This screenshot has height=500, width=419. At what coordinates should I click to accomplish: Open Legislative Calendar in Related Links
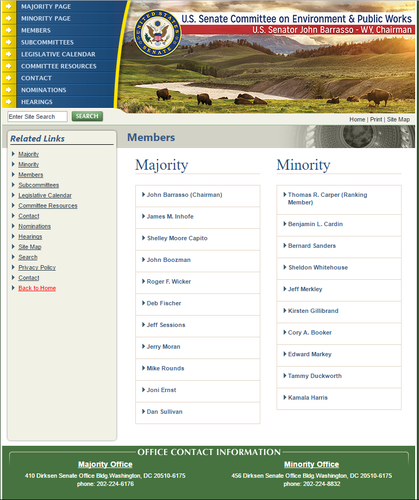[x=45, y=195]
